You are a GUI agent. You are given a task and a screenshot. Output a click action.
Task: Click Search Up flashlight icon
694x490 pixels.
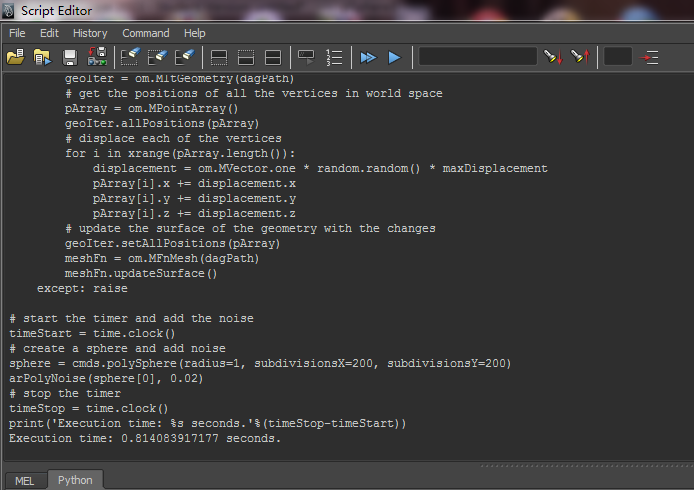coord(580,57)
